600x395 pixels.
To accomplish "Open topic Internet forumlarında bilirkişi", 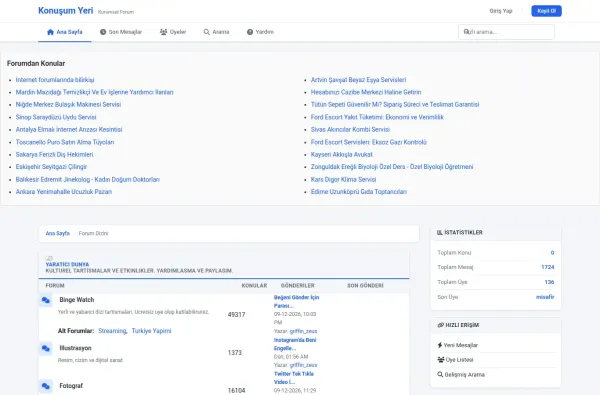I will coord(55,80).
